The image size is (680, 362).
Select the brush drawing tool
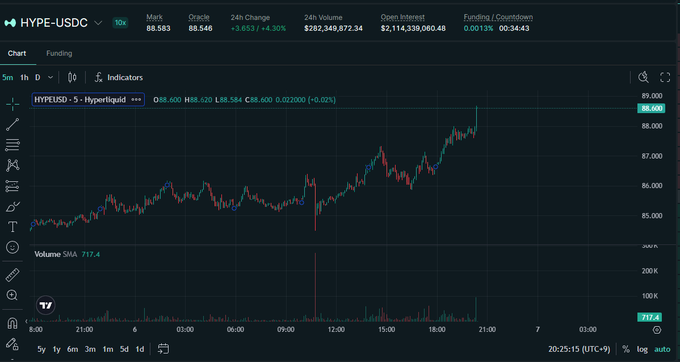(x=13, y=206)
